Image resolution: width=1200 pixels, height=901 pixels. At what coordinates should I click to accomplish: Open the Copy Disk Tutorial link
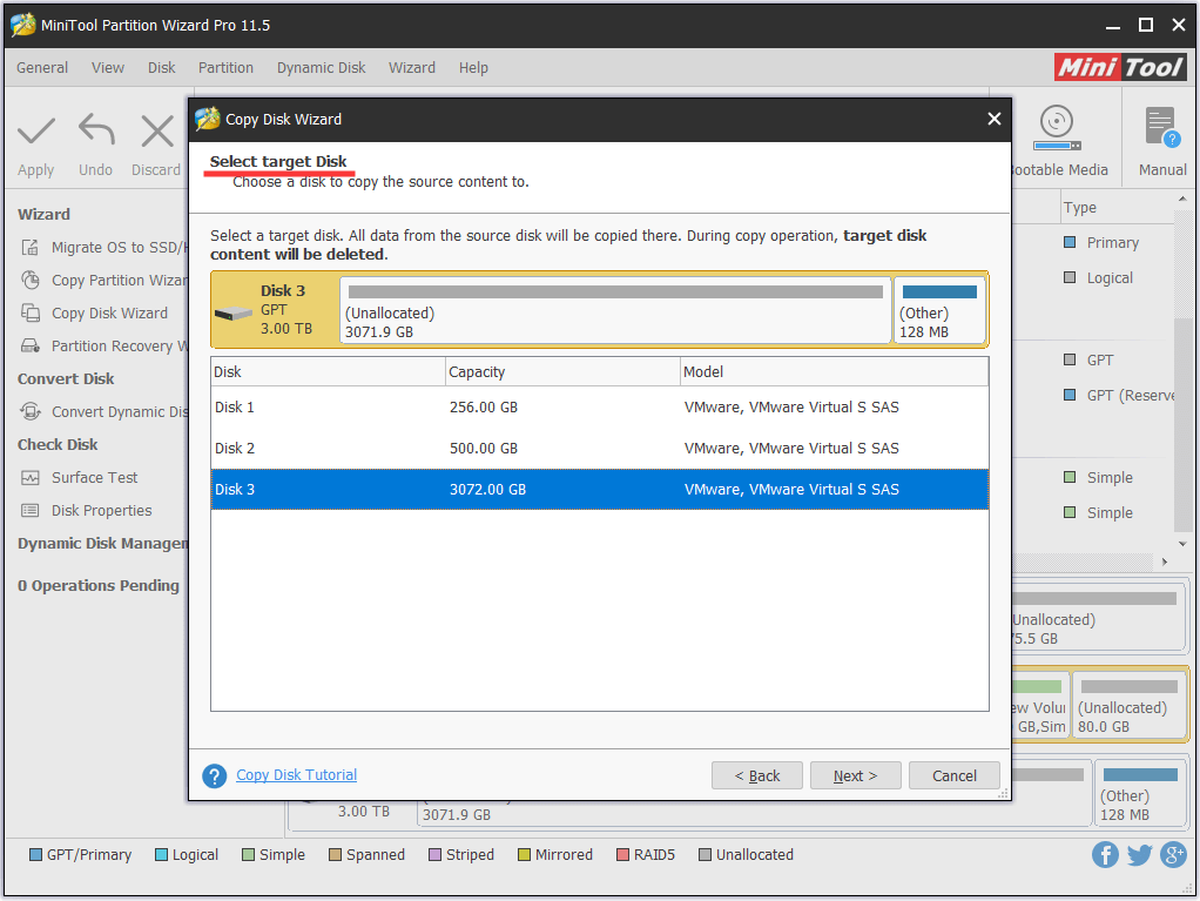296,775
